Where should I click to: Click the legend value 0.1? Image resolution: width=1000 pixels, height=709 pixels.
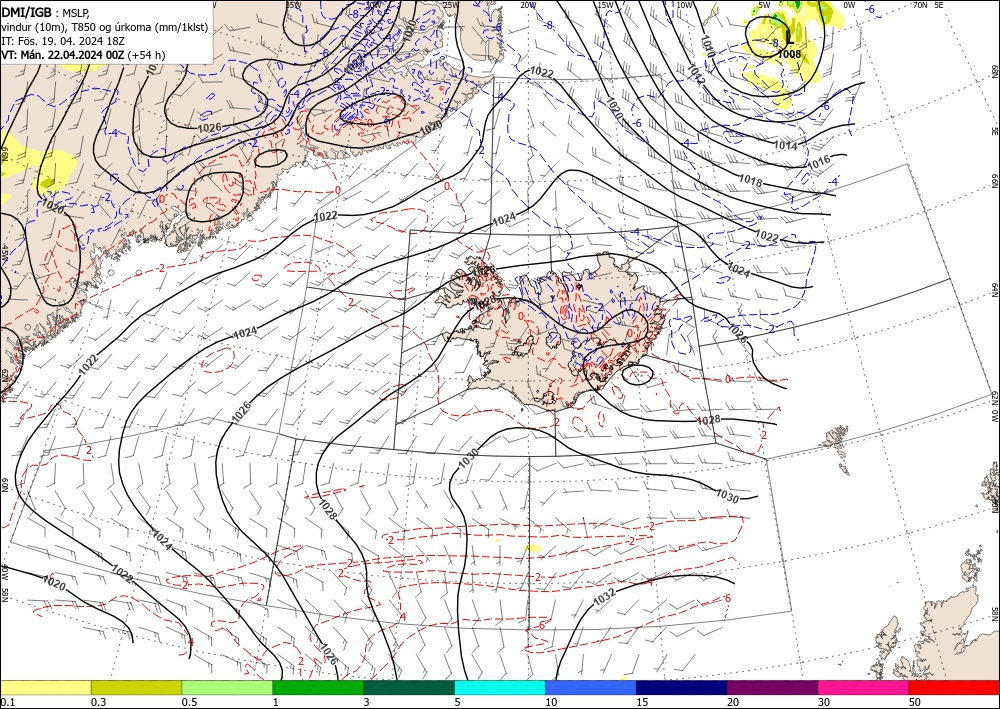point(7,702)
